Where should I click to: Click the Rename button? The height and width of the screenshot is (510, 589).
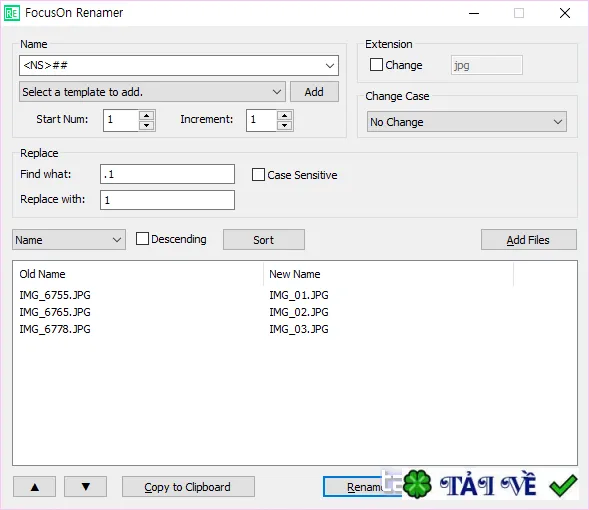point(362,487)
